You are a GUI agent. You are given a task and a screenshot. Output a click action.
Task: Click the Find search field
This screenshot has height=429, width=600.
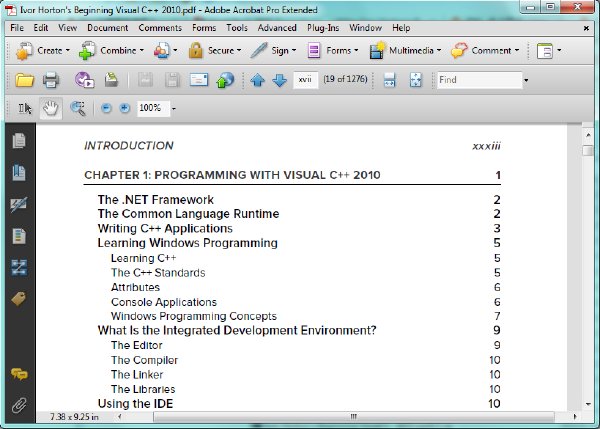pos(479,80)
